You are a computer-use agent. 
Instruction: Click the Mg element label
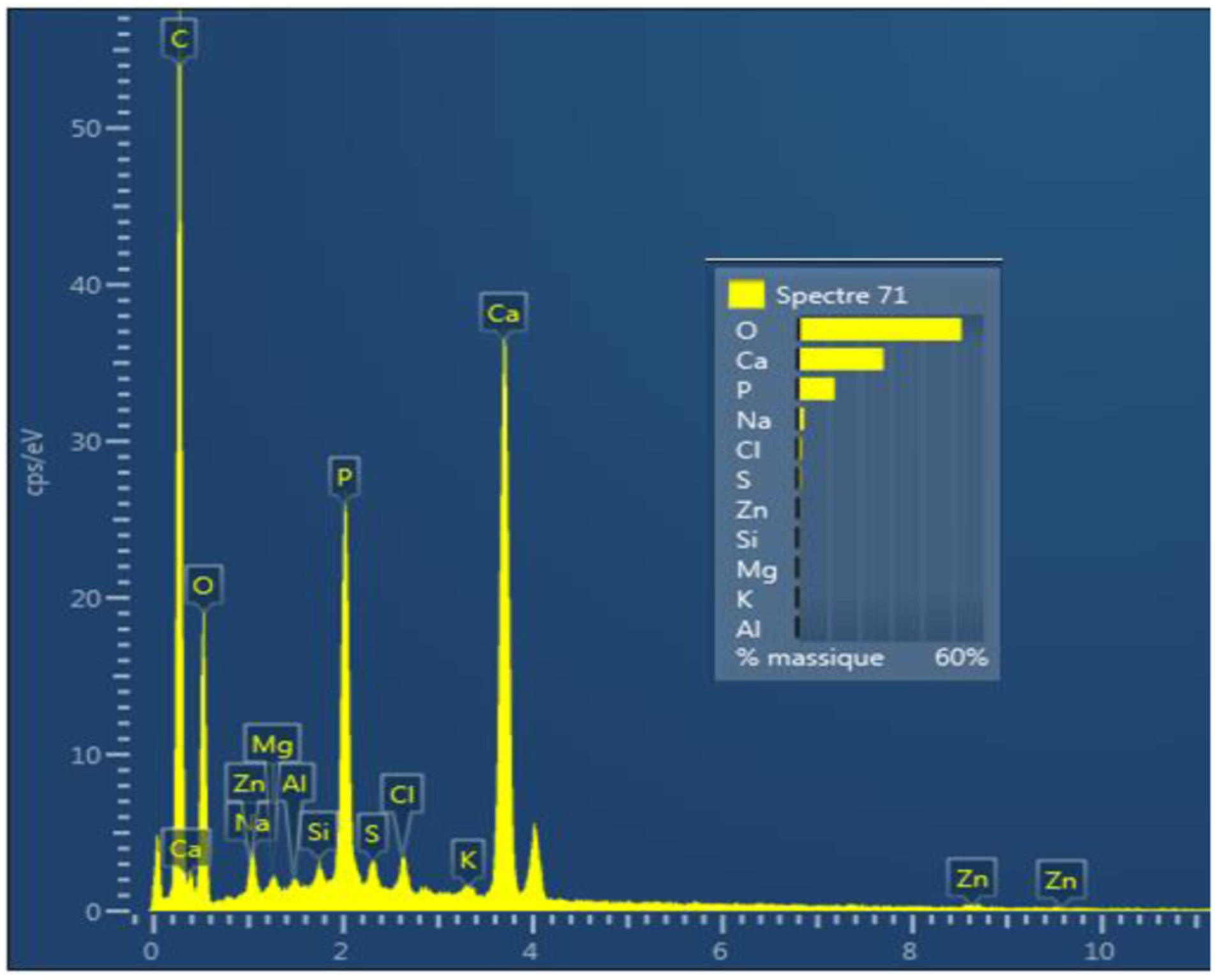pos(272,744)
